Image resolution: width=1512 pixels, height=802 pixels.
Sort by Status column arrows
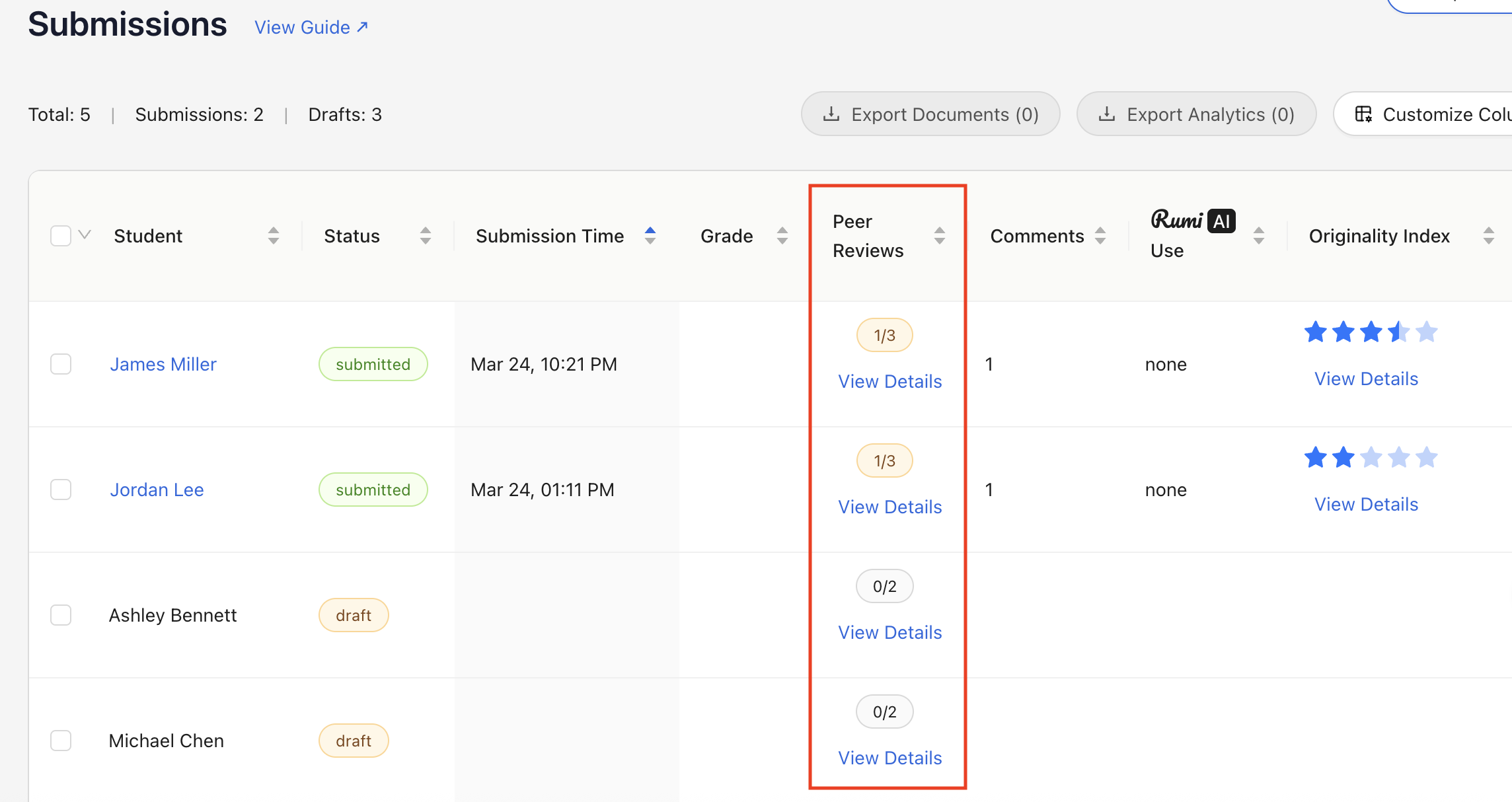click(426, 236)
